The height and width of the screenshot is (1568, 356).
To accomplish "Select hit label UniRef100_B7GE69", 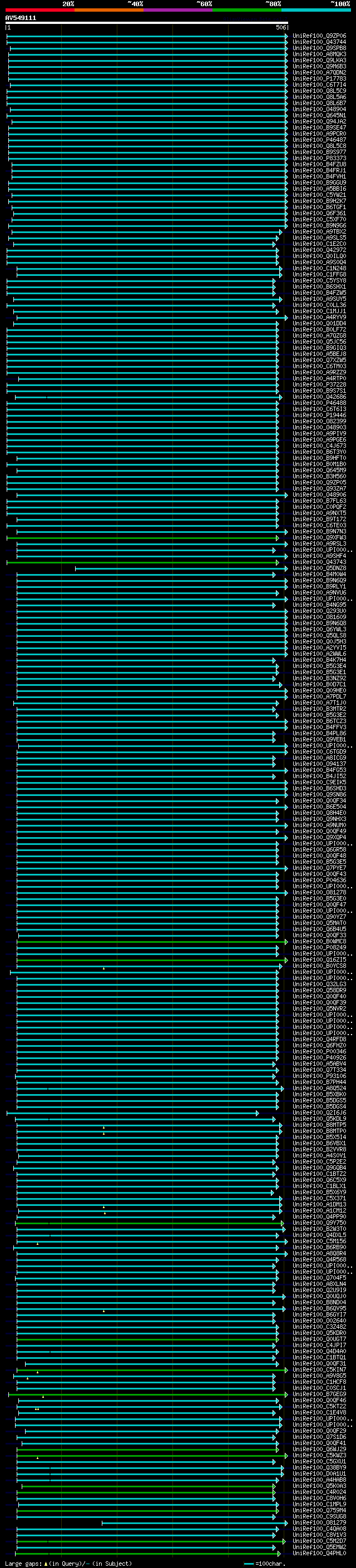I will [319, 1394].
